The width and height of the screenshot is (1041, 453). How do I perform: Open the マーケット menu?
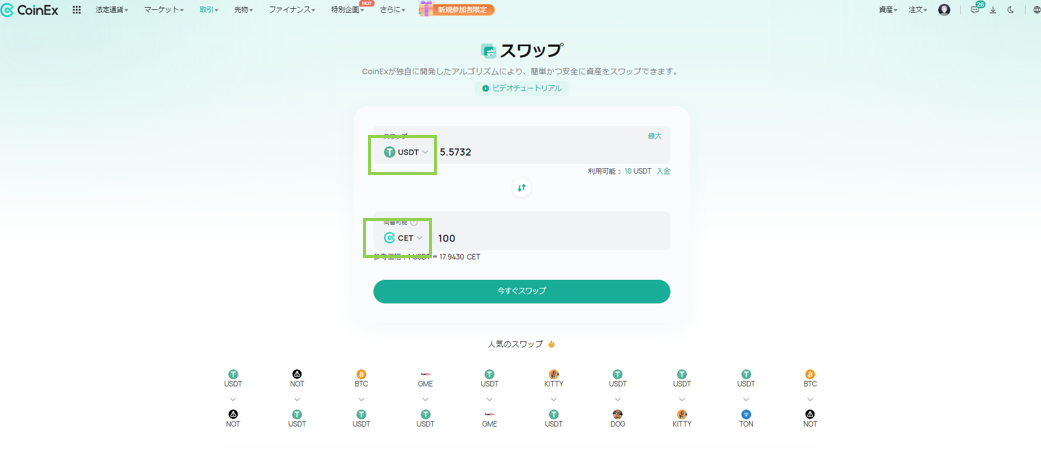(163, 10)
